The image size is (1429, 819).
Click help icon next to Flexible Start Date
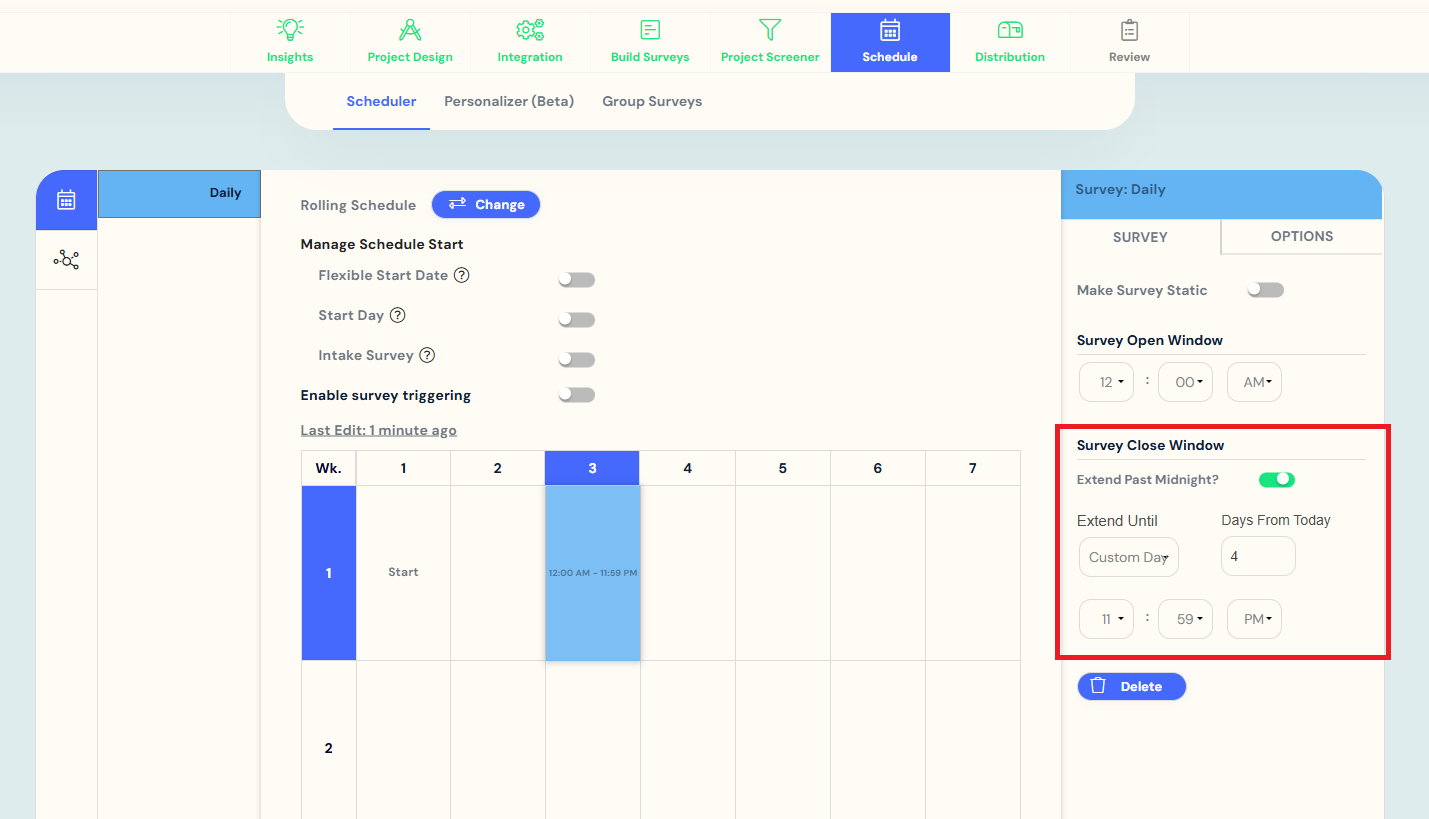[x=462, y=275]
